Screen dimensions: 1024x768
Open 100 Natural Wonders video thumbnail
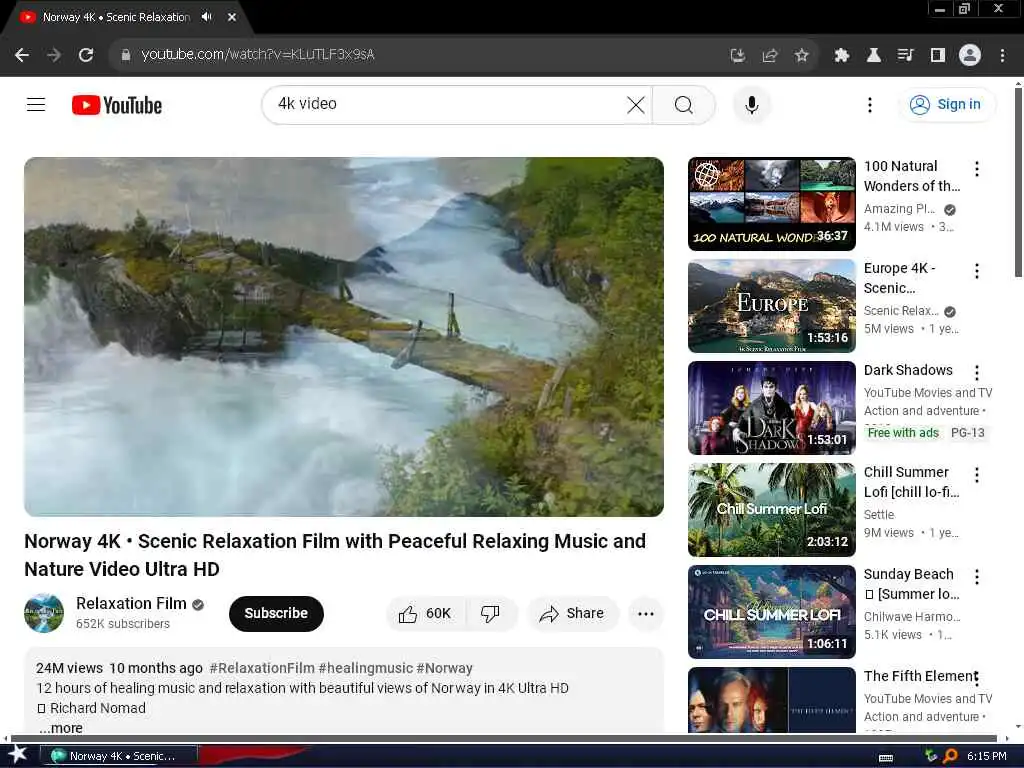coord(771,204)
